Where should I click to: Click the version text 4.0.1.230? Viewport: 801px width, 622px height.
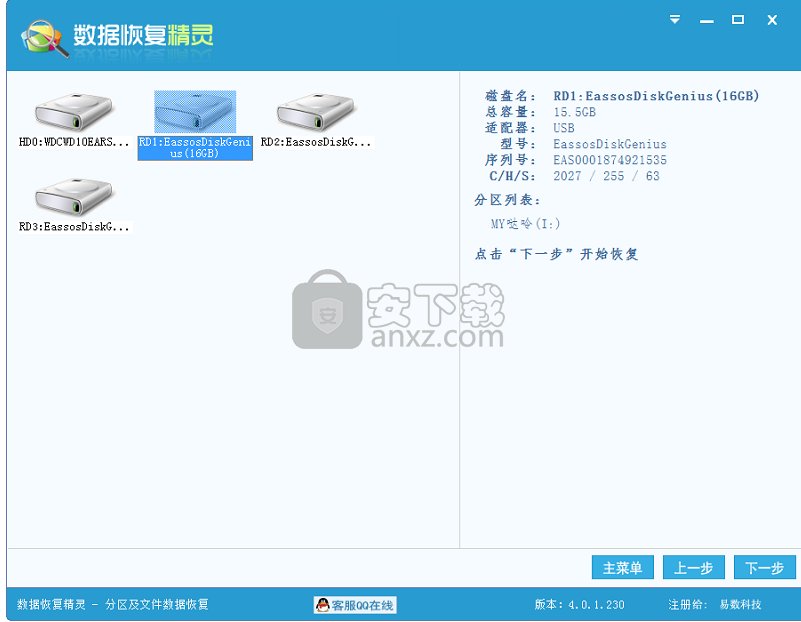click(x=596, y=605)
